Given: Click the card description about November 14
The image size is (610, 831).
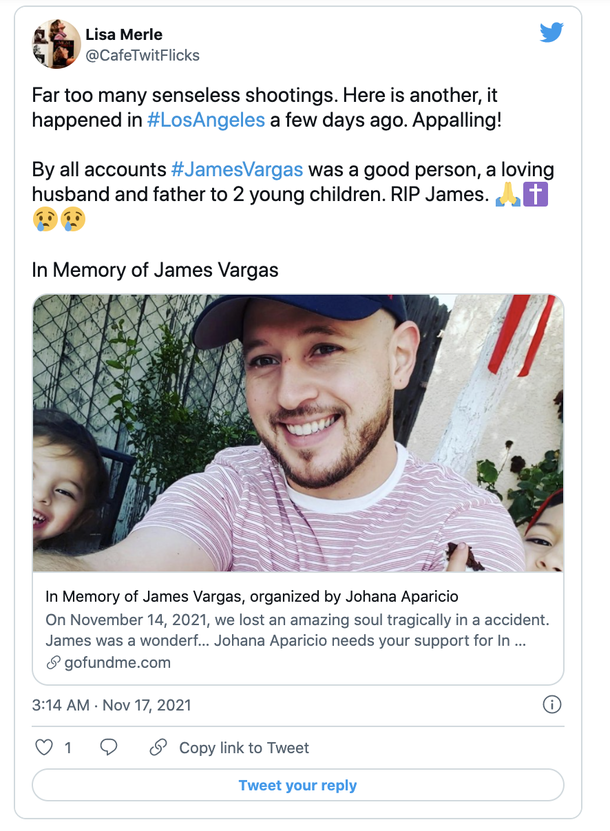Looking at the screenshot, I should [297, 630].
